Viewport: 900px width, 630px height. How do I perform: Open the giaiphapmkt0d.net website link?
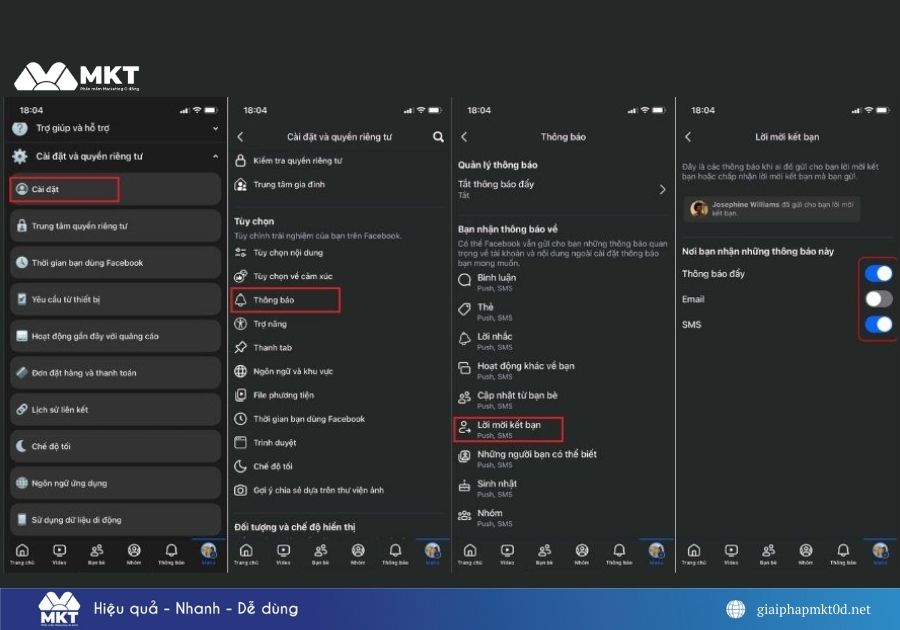(811, 609)
